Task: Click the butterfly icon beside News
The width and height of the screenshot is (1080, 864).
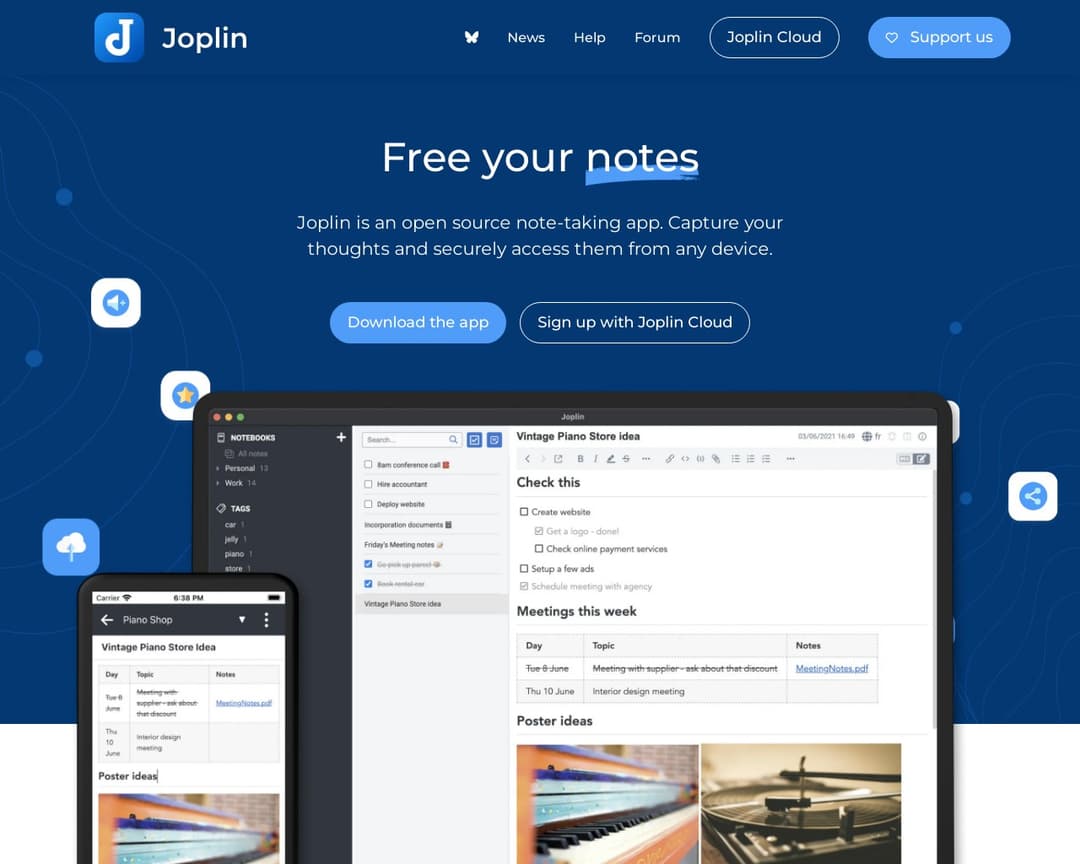Action: (x=471, y=37)
